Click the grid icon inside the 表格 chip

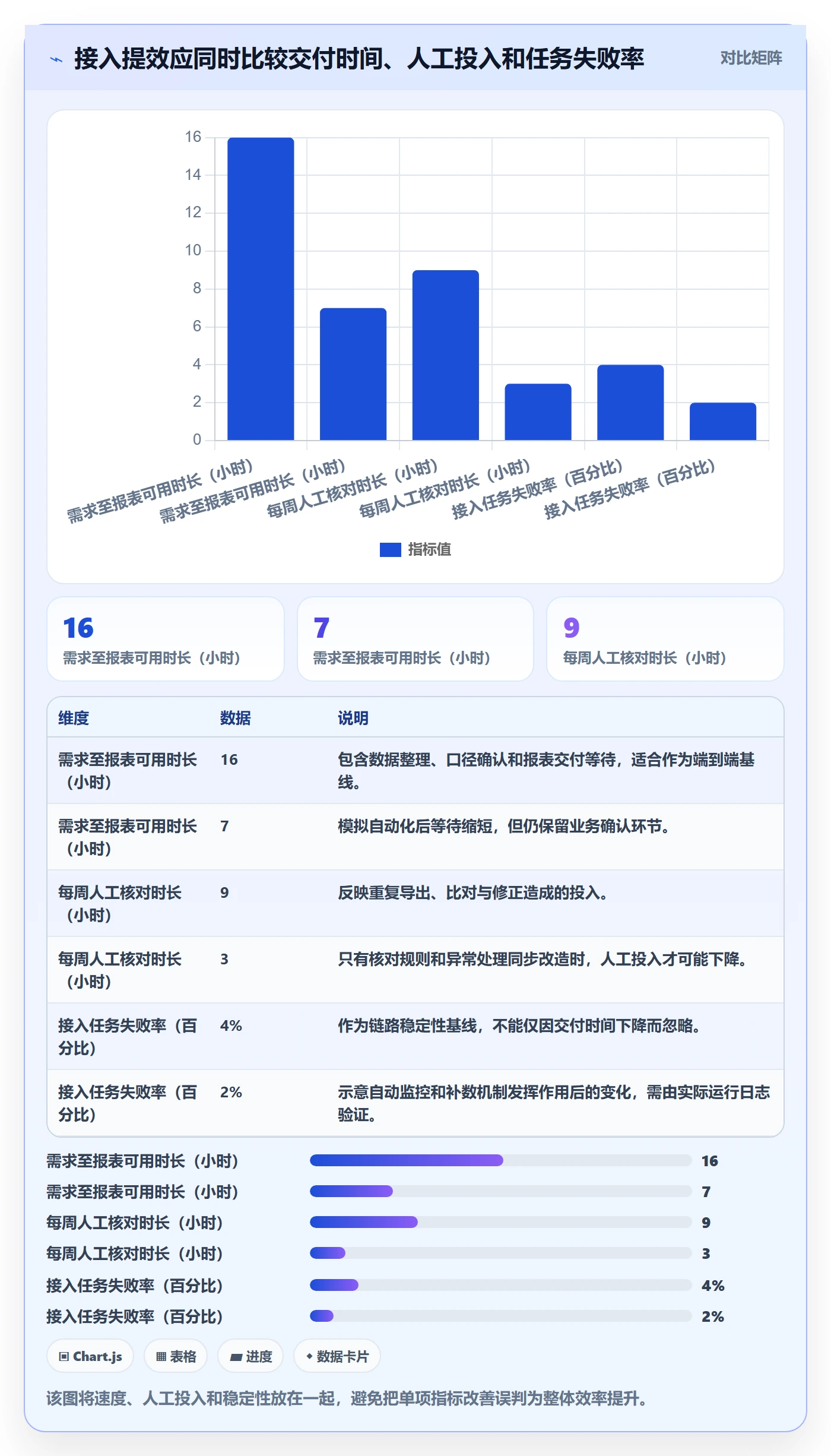pos(161,1356)
